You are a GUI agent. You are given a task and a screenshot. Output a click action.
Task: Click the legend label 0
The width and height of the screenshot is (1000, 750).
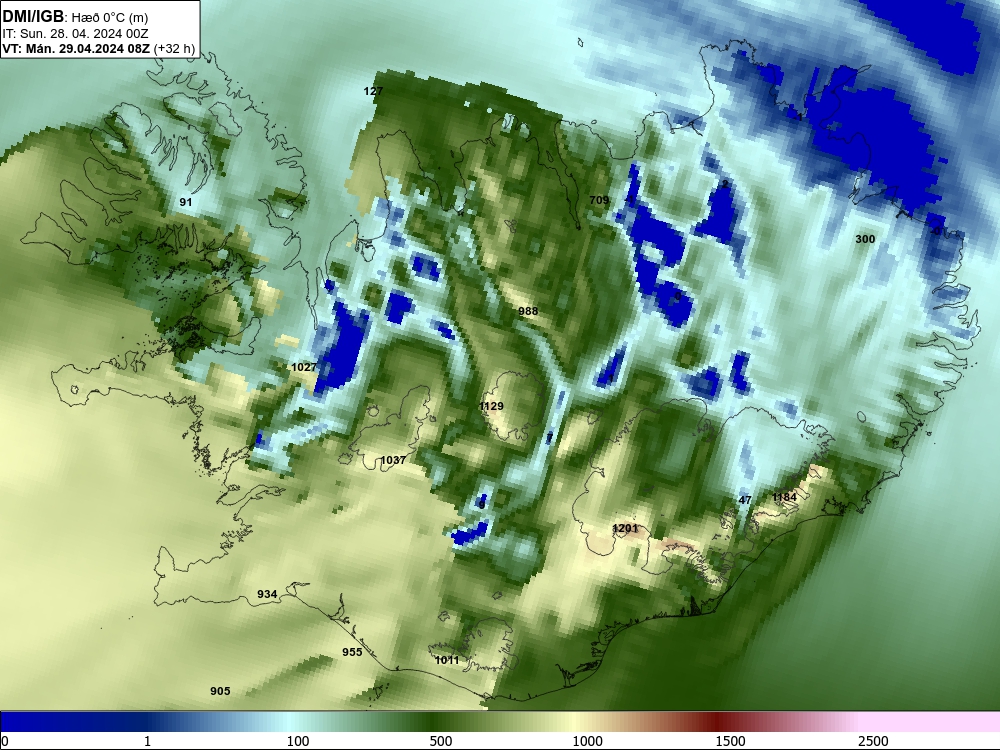5,741
